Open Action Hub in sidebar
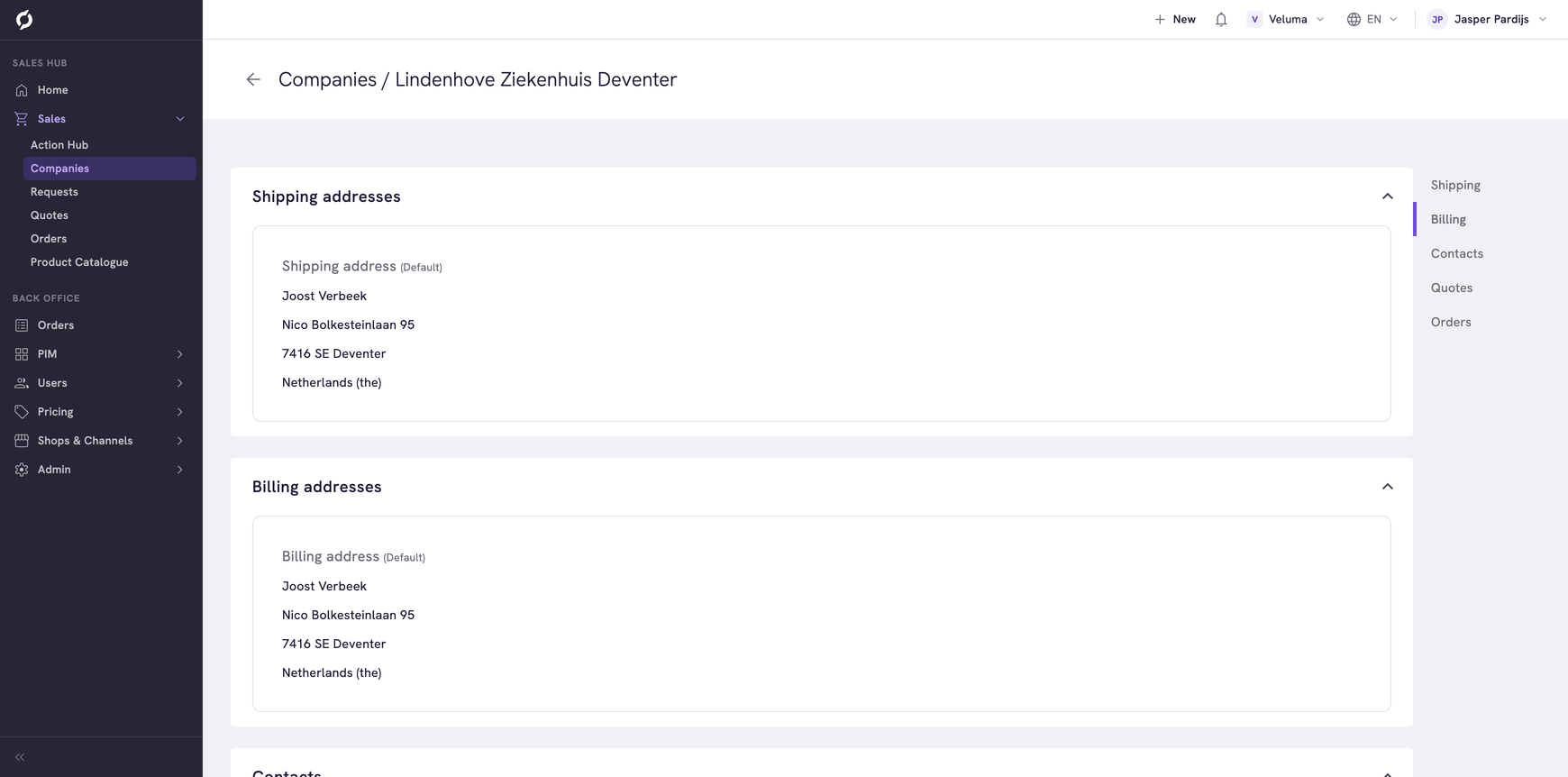The height and width of the screenshot is (777, 1568). [59, 145]
